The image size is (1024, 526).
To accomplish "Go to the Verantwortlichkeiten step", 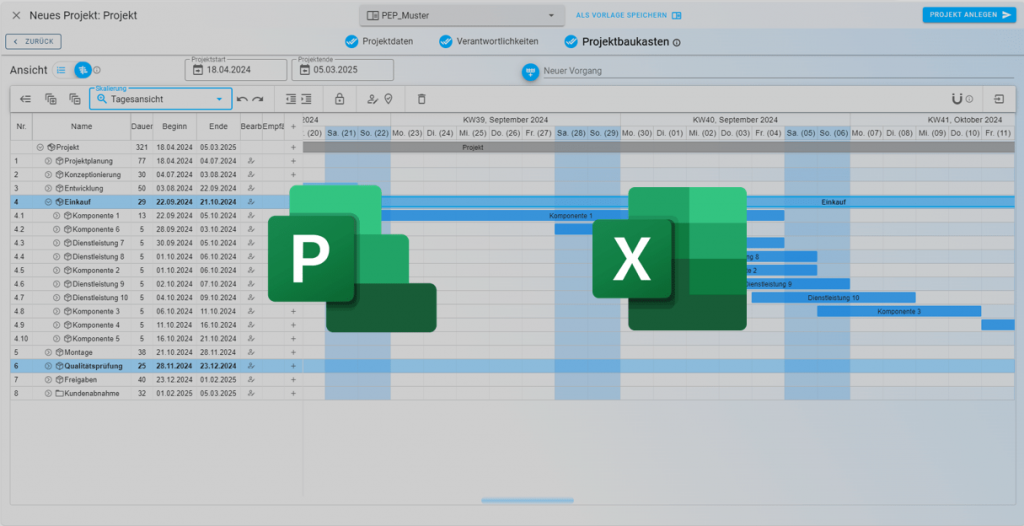I will pyautogui.click(x=488, y=41).
